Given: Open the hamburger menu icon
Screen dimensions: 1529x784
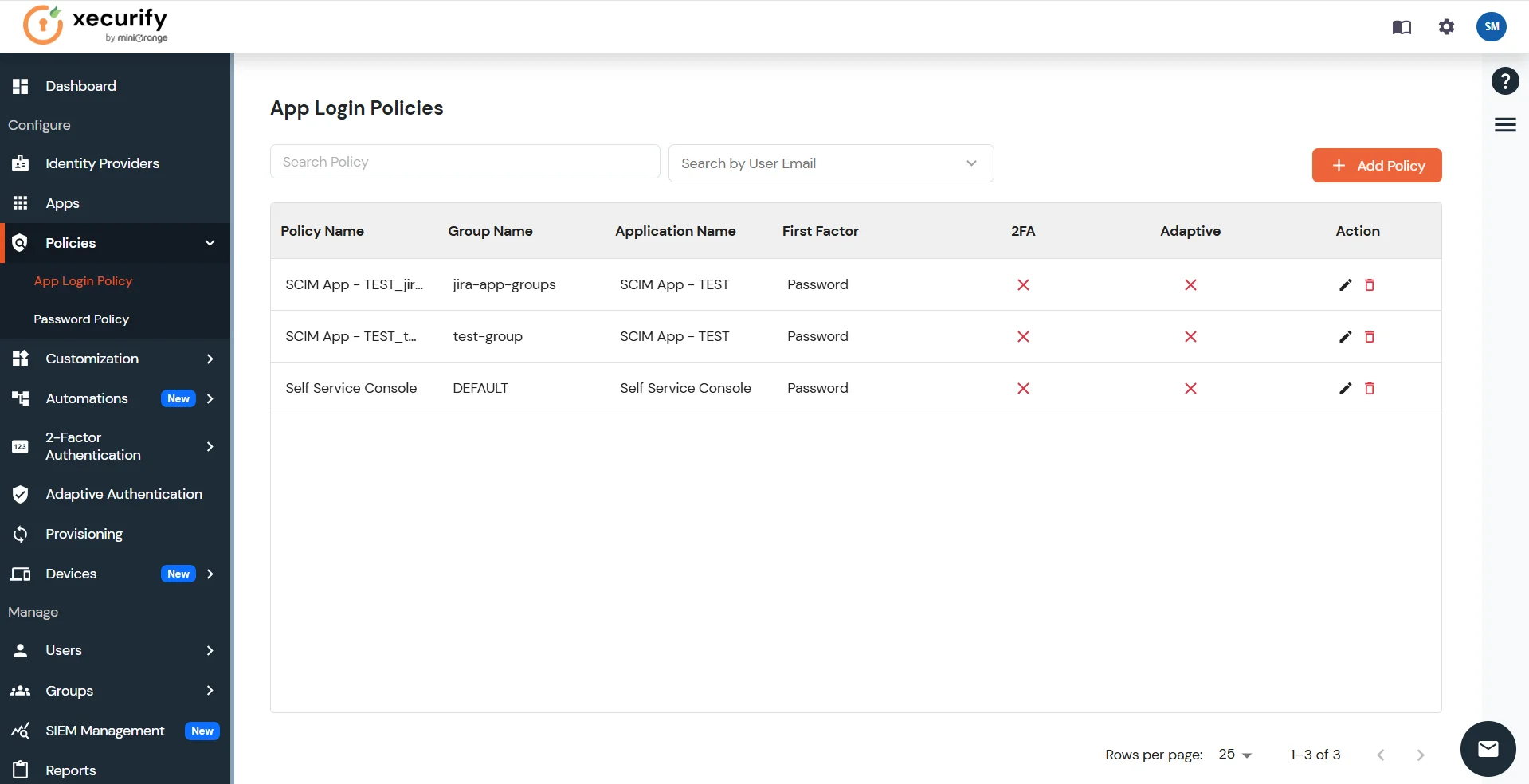Looking at the screenshot, I should (1505, 125).
